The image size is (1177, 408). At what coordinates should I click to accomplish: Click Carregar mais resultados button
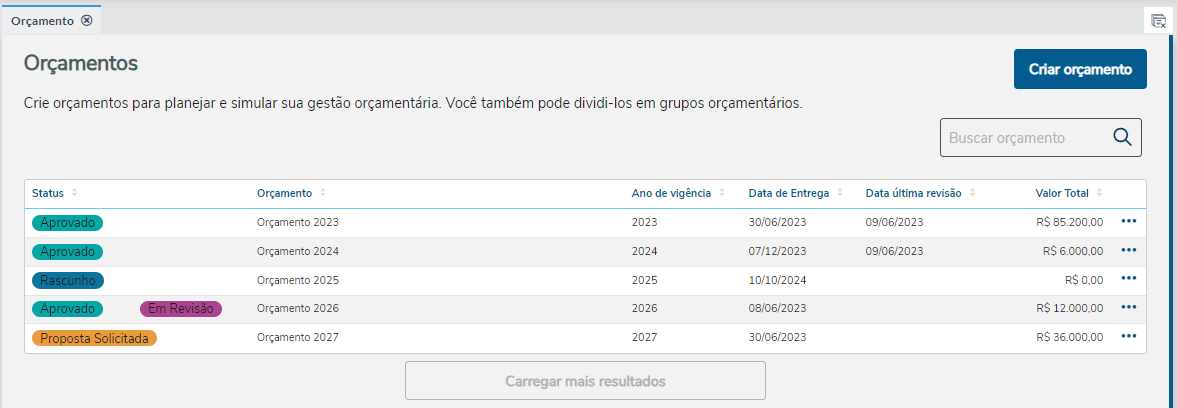[x=585, y=381]
